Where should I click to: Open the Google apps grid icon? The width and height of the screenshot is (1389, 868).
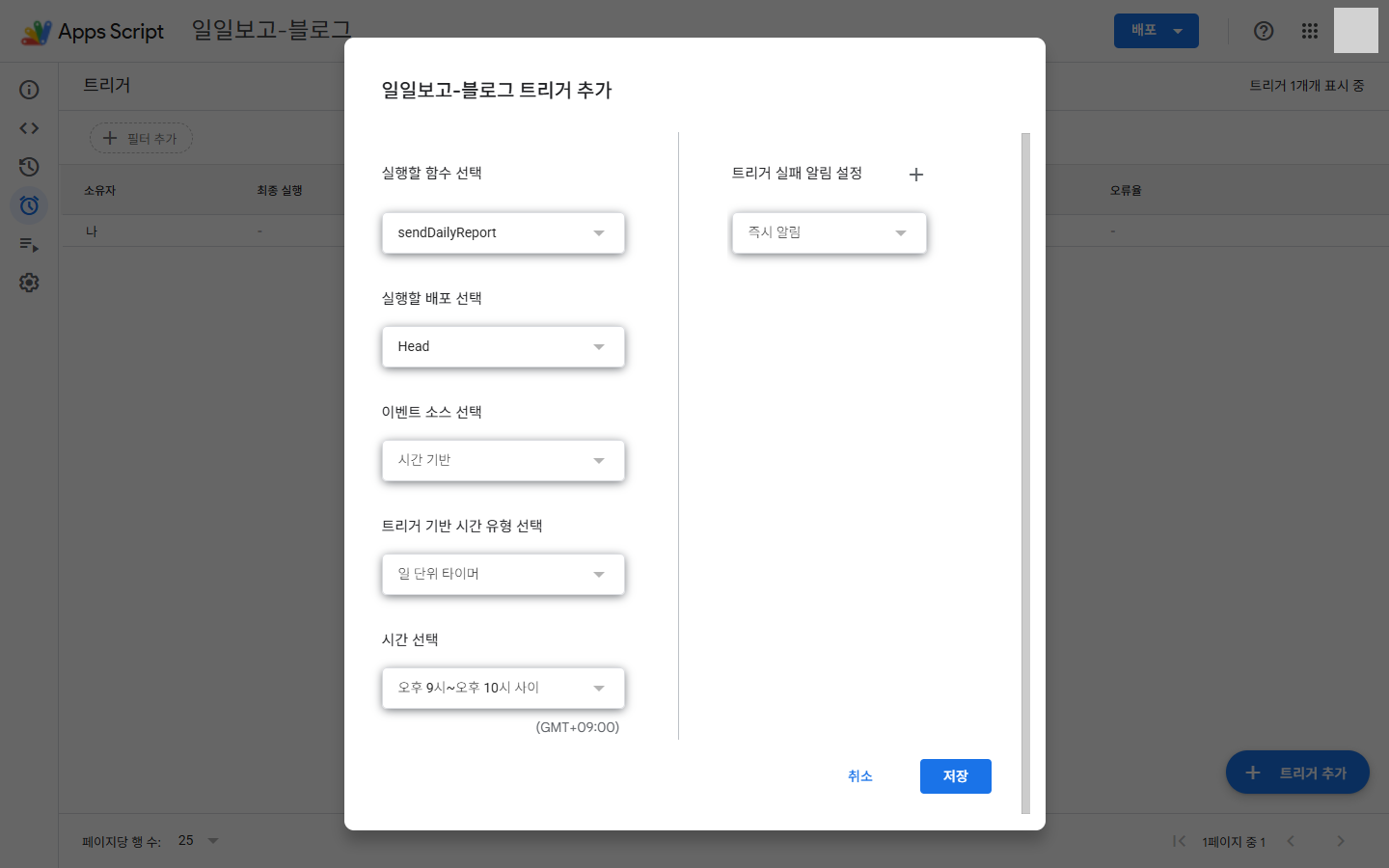pos(1310,31)
